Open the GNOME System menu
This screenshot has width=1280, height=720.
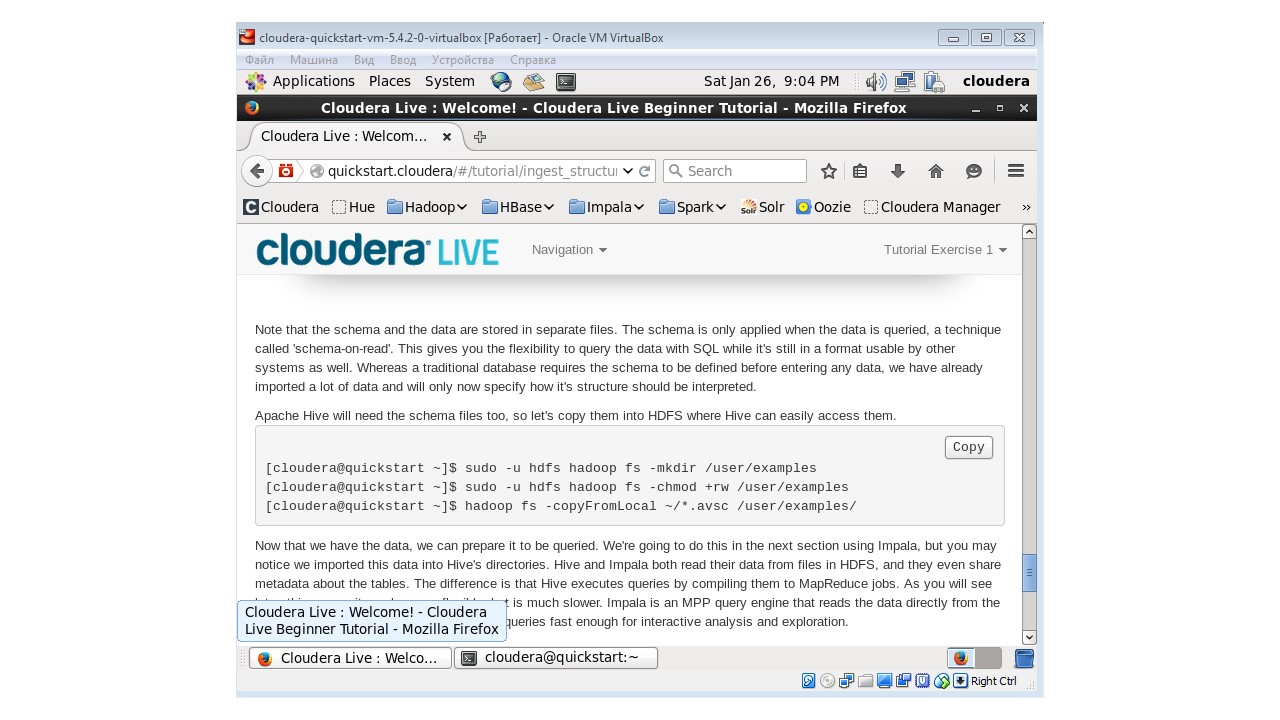pyautogui.click(x=449, y=81)
